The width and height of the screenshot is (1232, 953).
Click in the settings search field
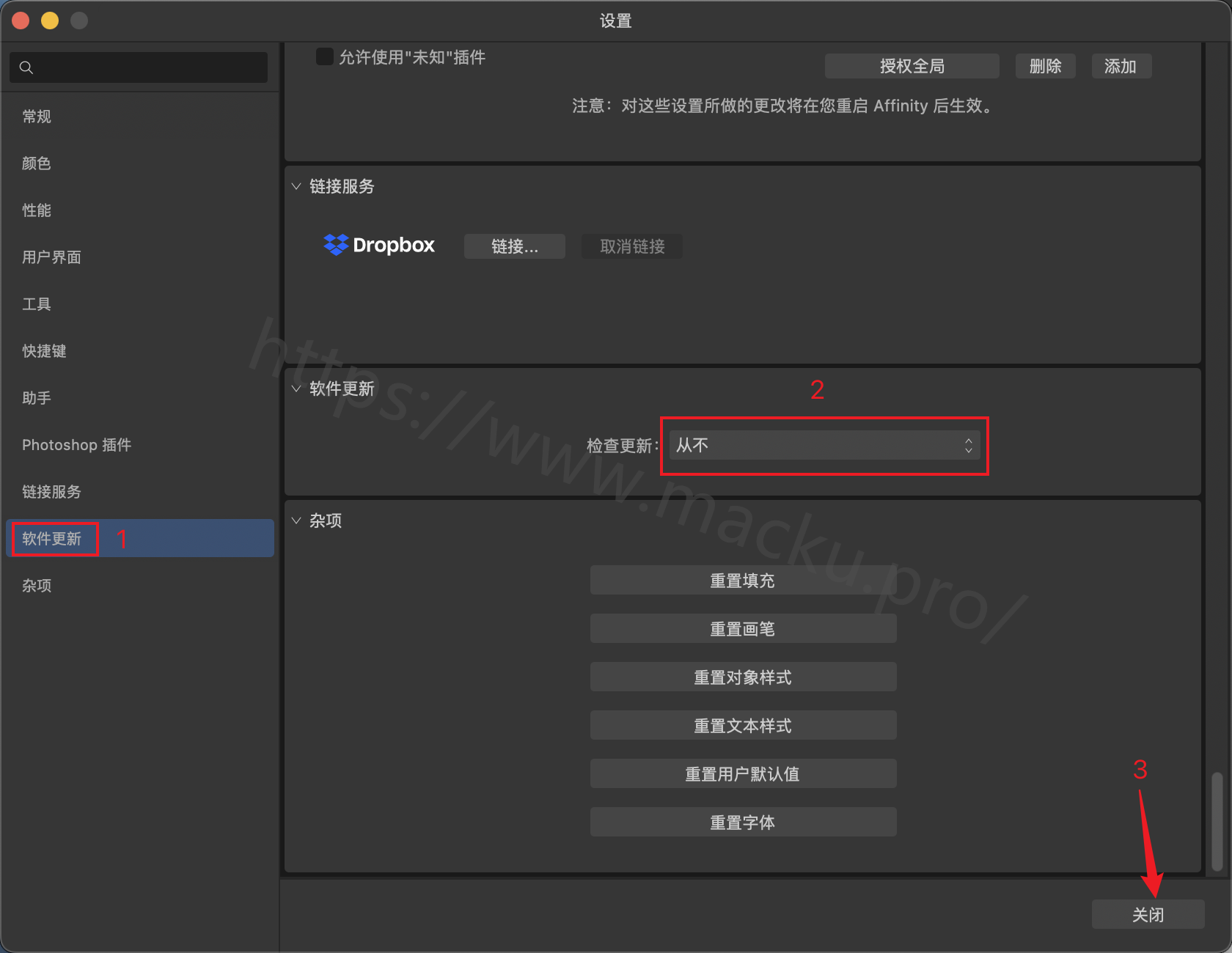(139, 67)
